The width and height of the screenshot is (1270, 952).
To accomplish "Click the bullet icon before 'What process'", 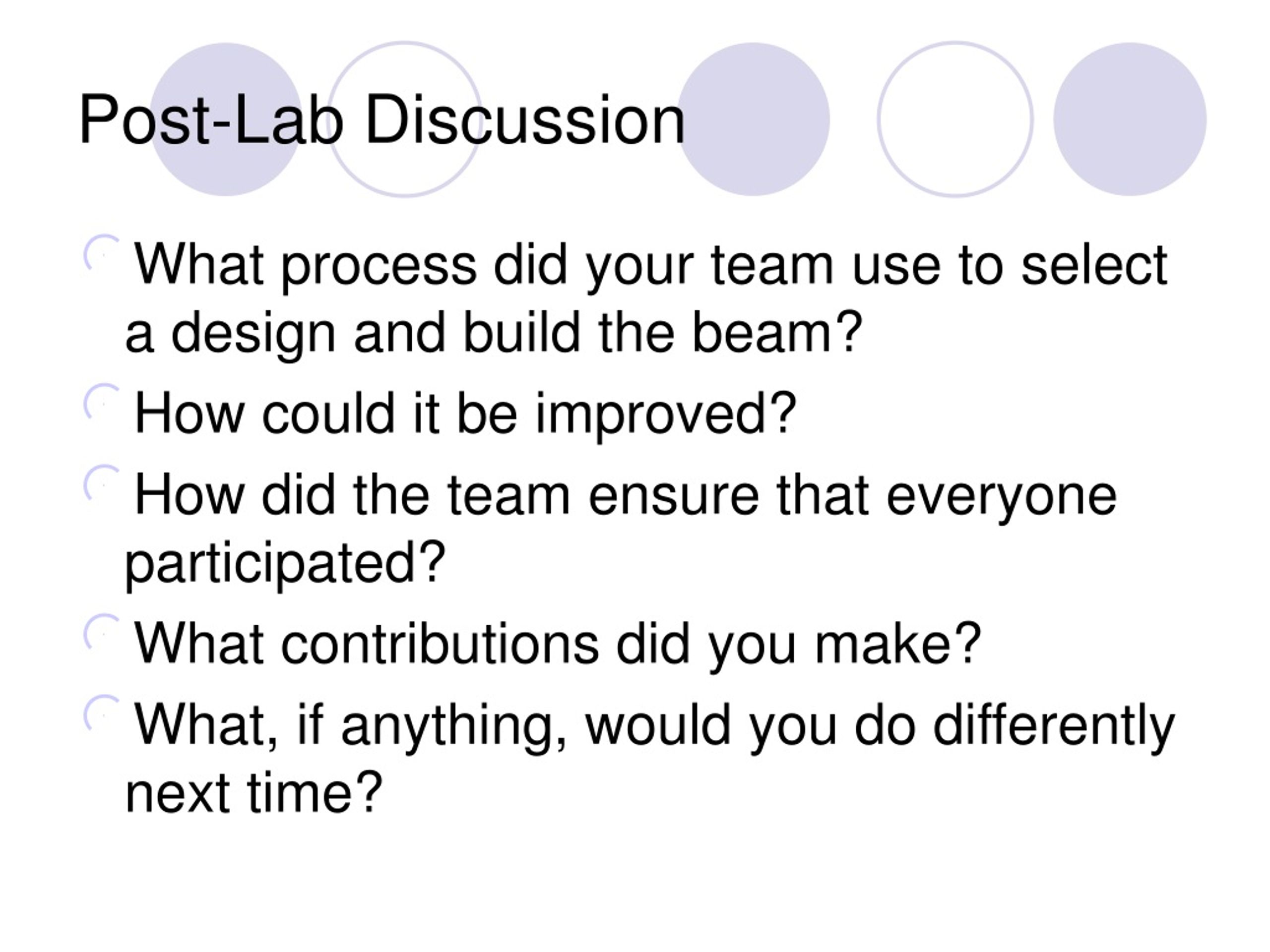I will point(102,253).
